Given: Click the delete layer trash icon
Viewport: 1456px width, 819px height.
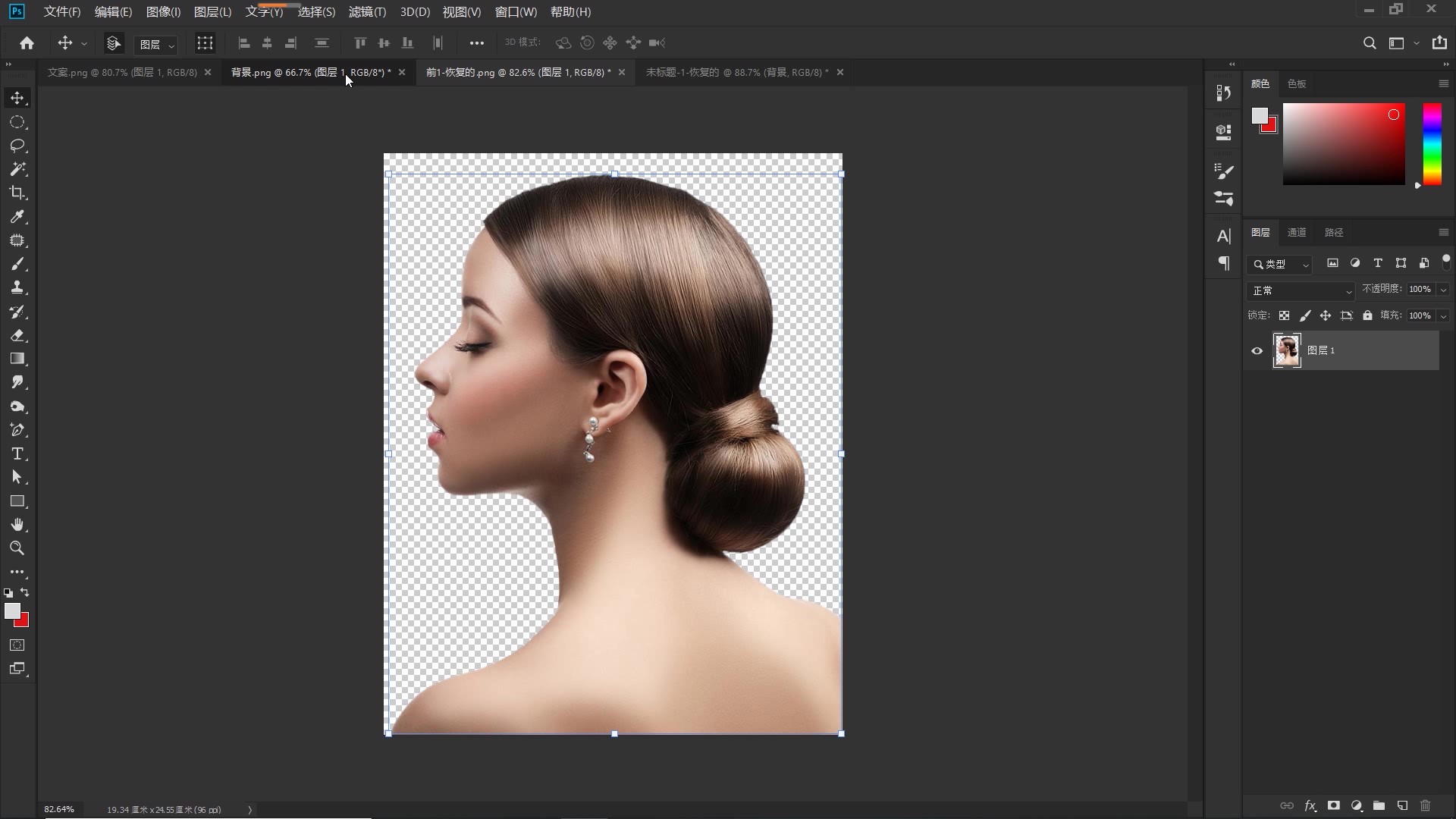Looking at the screenshot, I should [x=1425, y=805].
